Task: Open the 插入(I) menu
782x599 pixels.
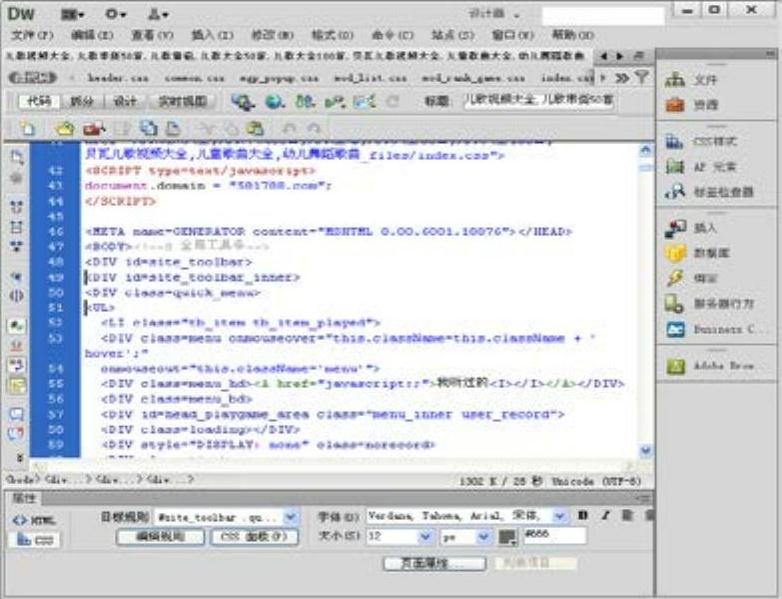Action: (x=212, y=35)
